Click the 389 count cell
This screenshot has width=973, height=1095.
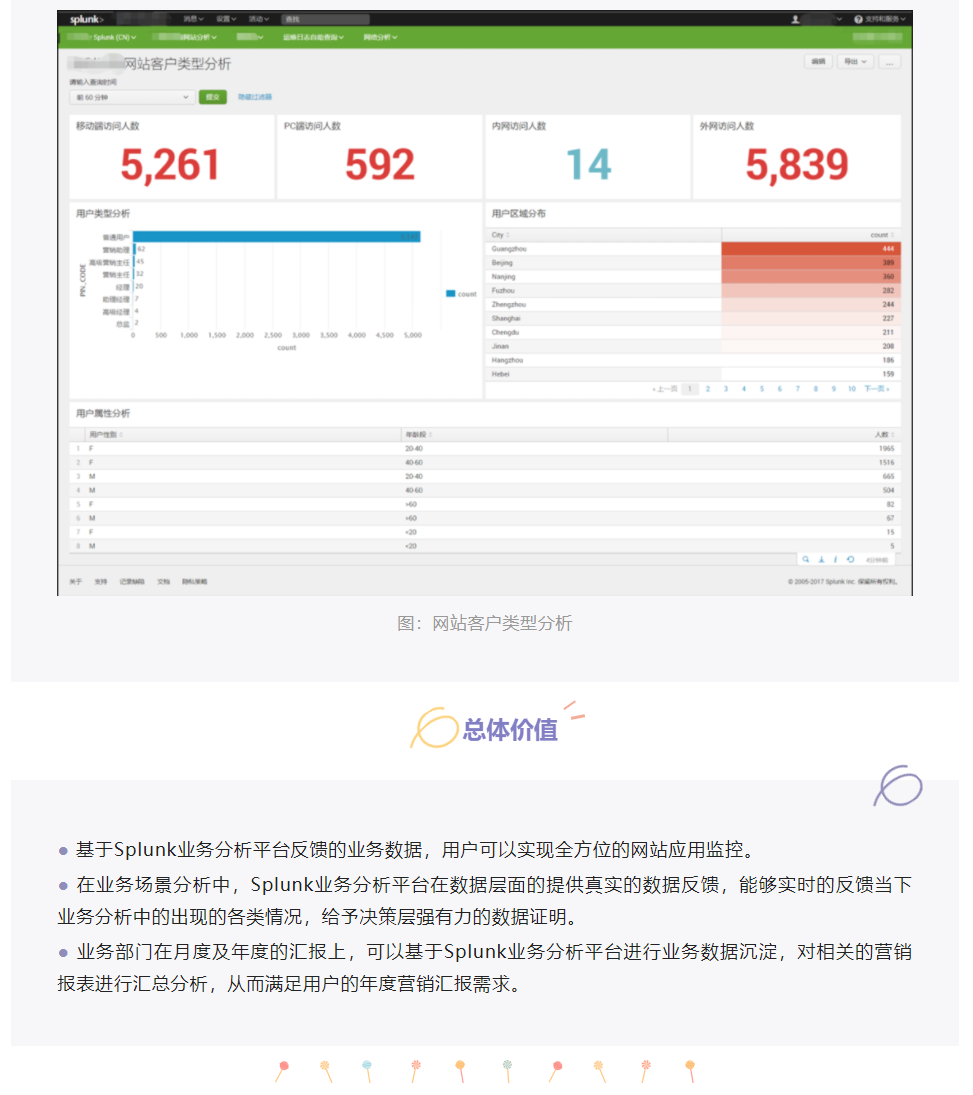tap(811, 263)
